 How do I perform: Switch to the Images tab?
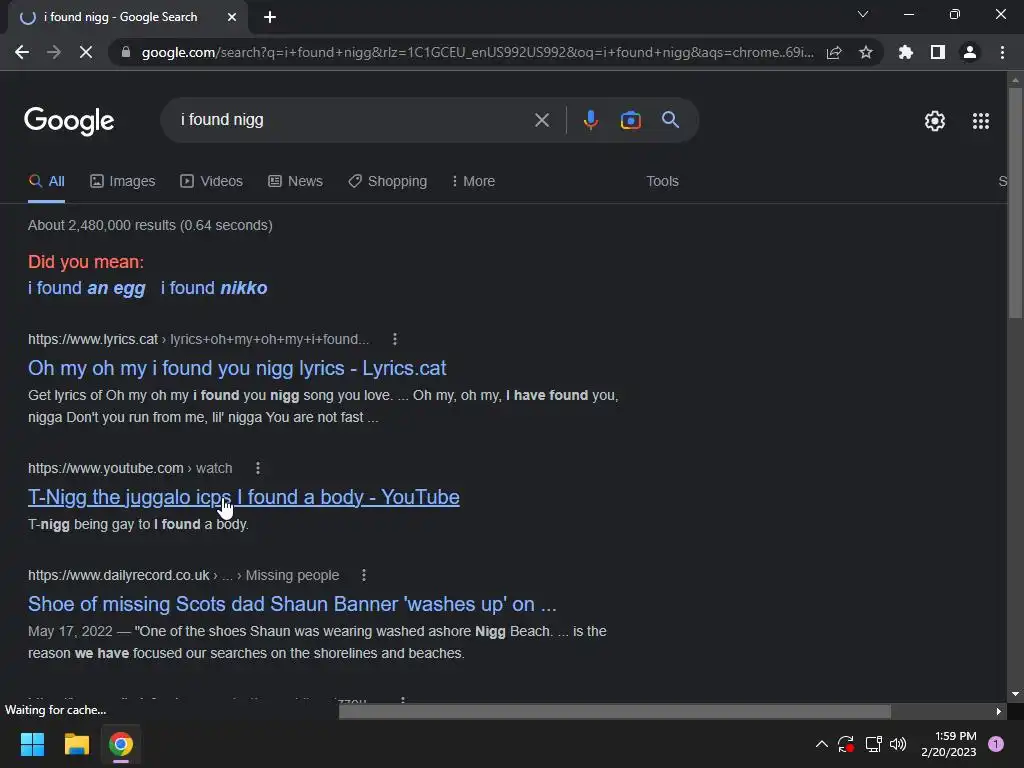tap(123, 182)
